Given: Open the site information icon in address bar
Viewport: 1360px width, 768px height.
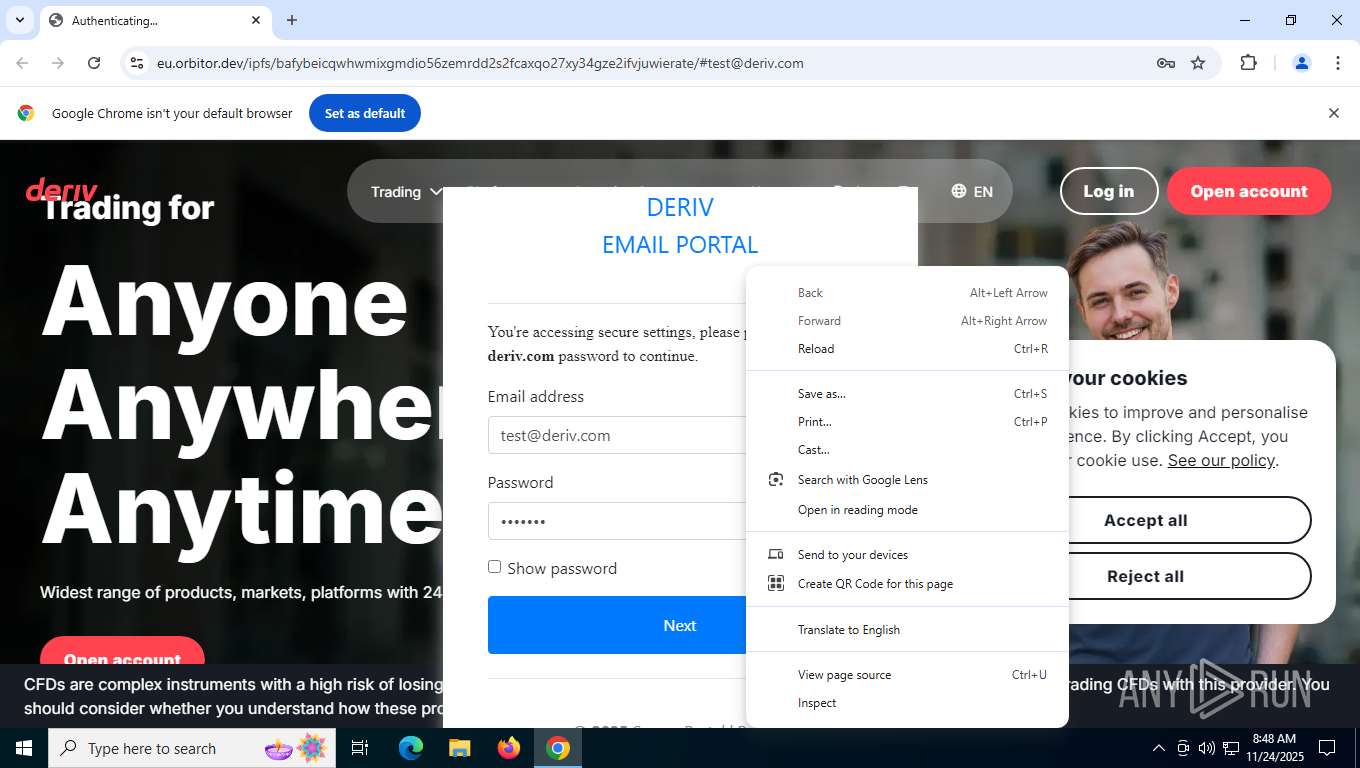Looking at the screenshot, I should click(137, 63).
